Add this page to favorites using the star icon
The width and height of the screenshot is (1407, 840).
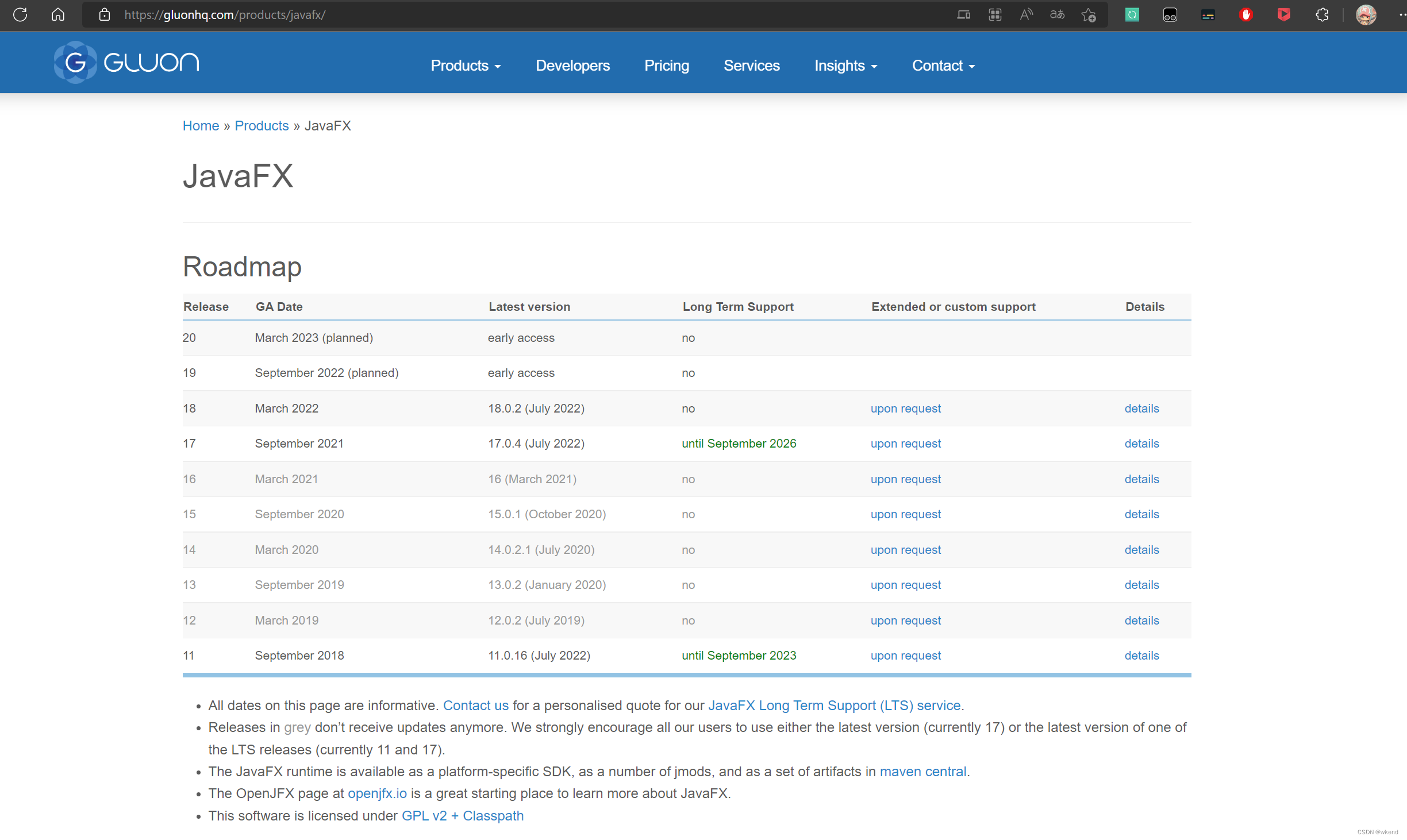coord(1089,15)
